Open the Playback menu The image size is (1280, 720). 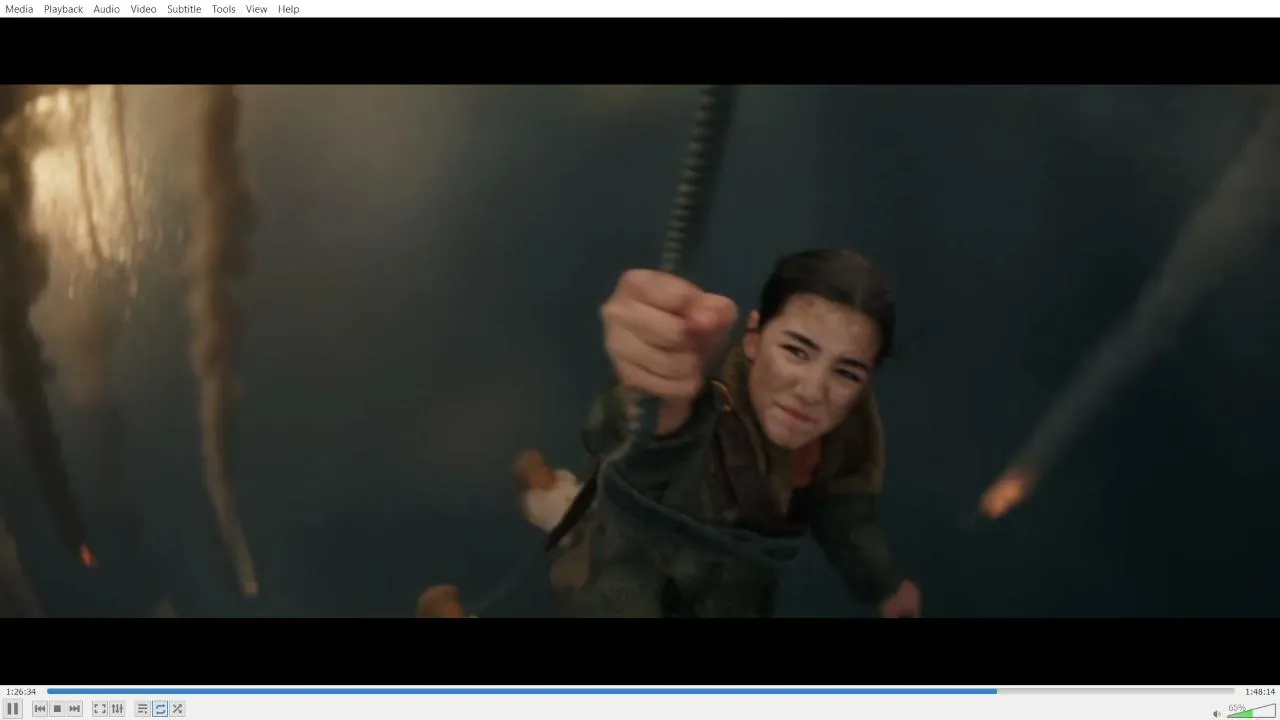tap(63, 9)
